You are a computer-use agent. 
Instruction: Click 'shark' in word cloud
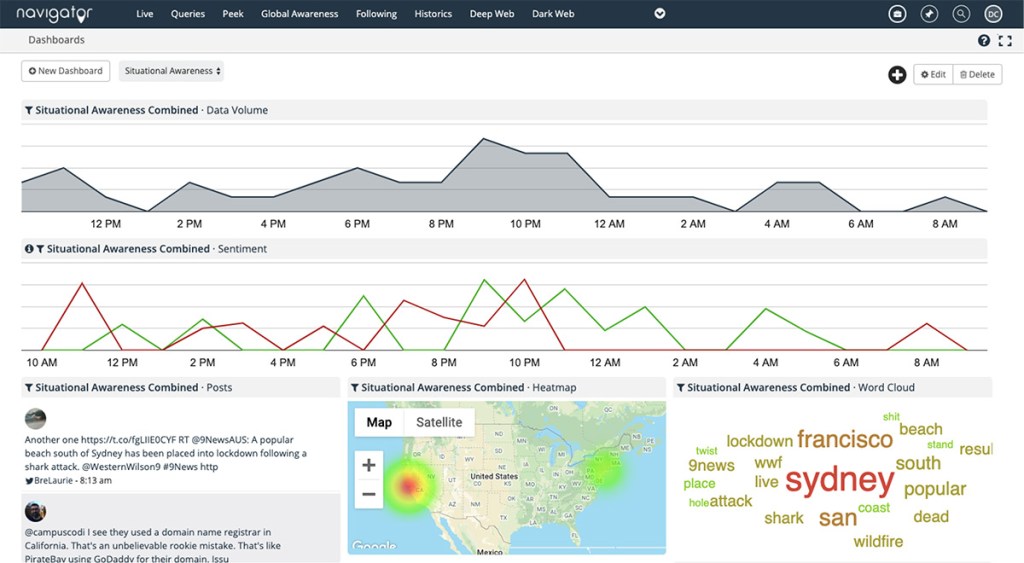pos(784,518)
